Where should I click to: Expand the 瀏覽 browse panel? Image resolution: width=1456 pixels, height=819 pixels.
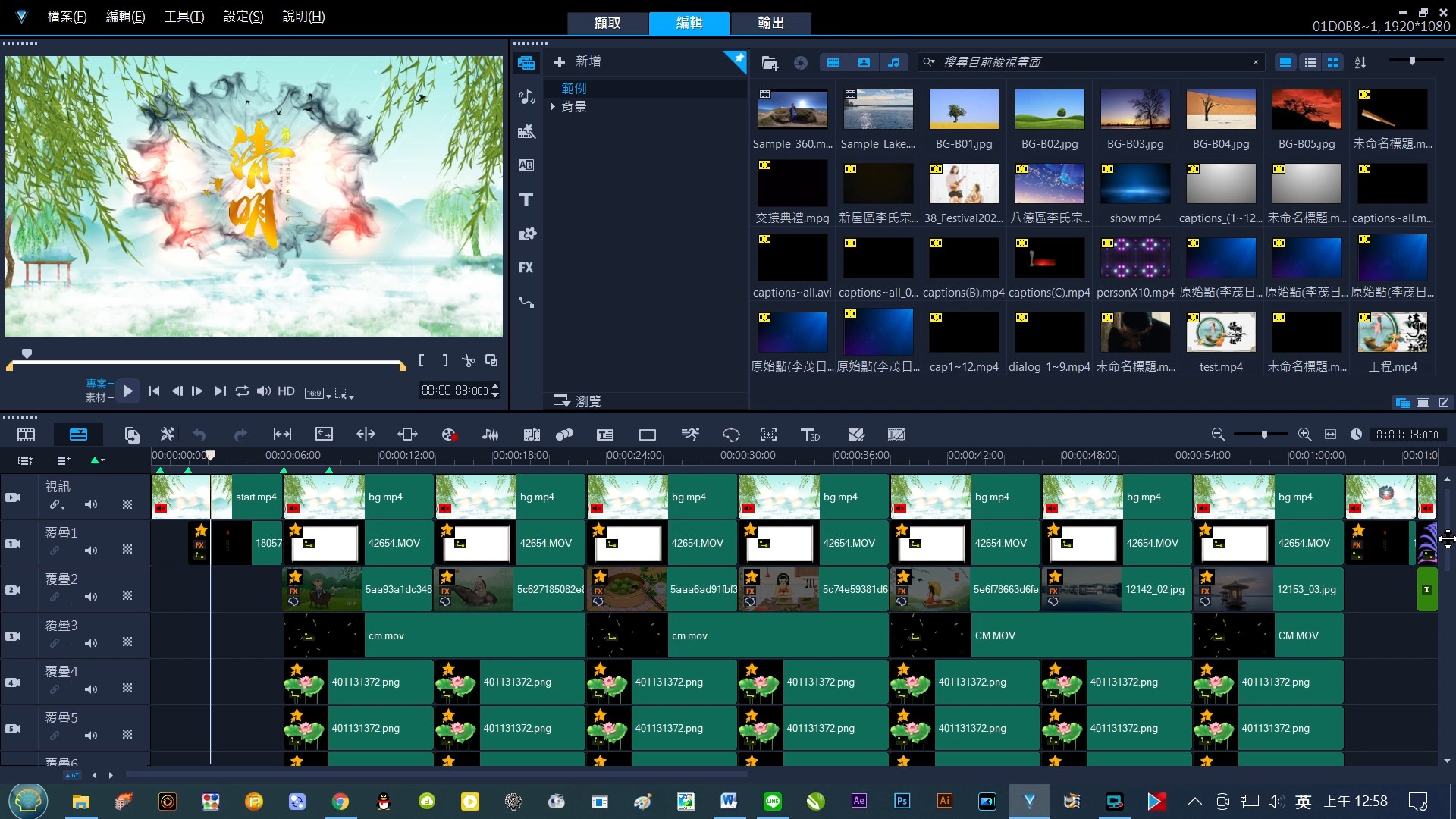click(x=577, y=401)
